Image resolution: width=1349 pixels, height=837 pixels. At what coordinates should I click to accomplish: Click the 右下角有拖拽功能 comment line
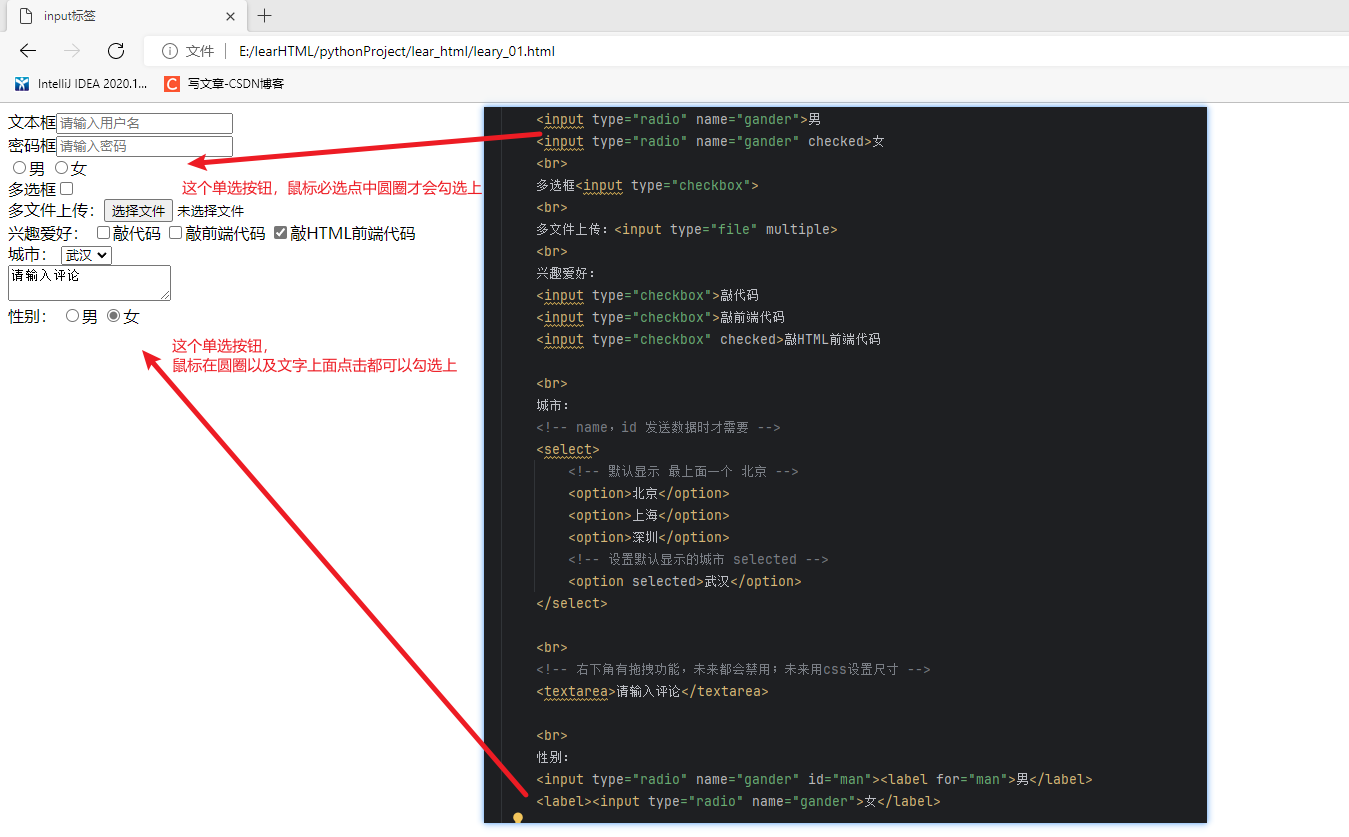coord(734,669)
